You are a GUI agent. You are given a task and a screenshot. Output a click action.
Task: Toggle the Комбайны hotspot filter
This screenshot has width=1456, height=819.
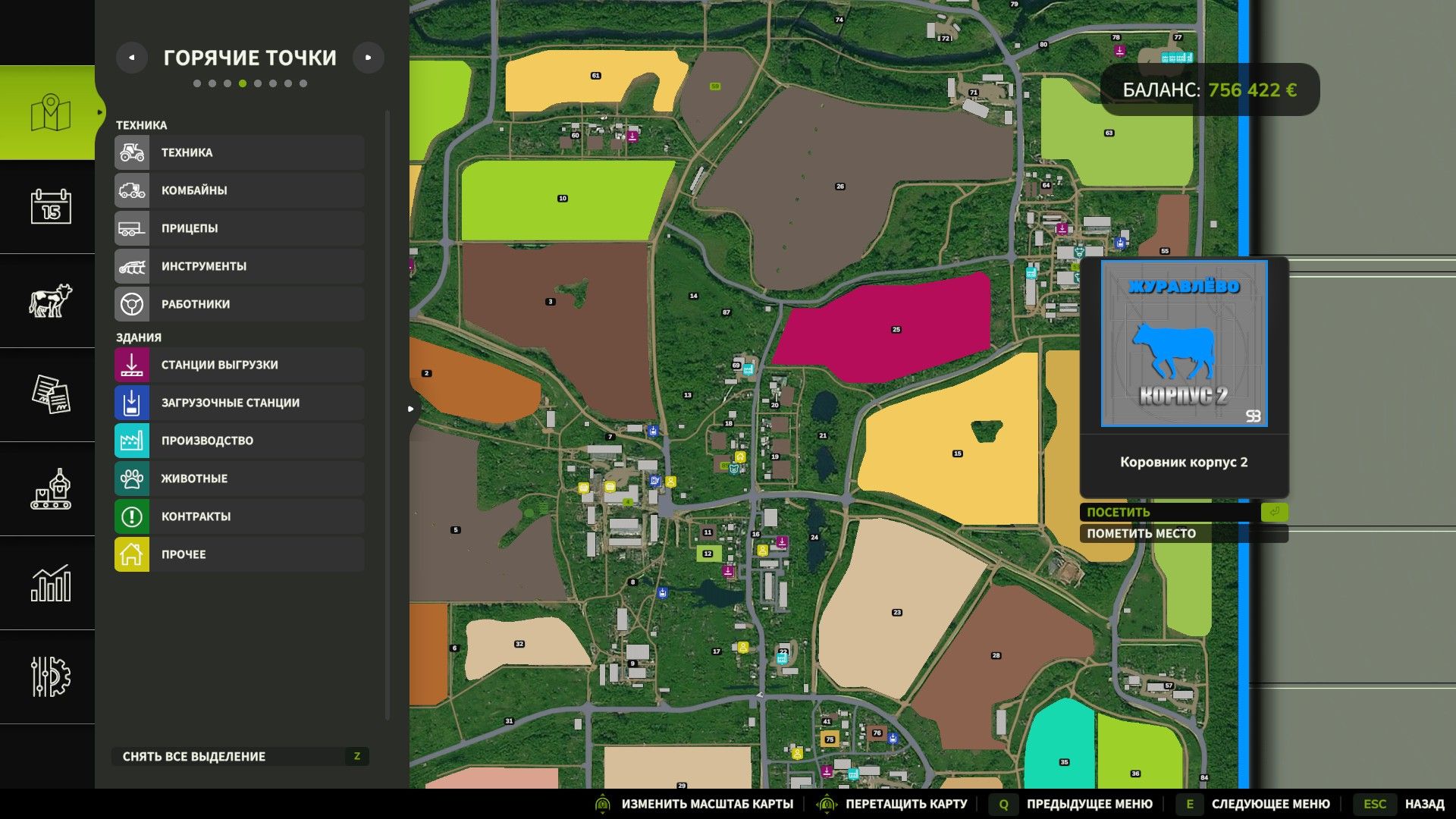[240, 190]
